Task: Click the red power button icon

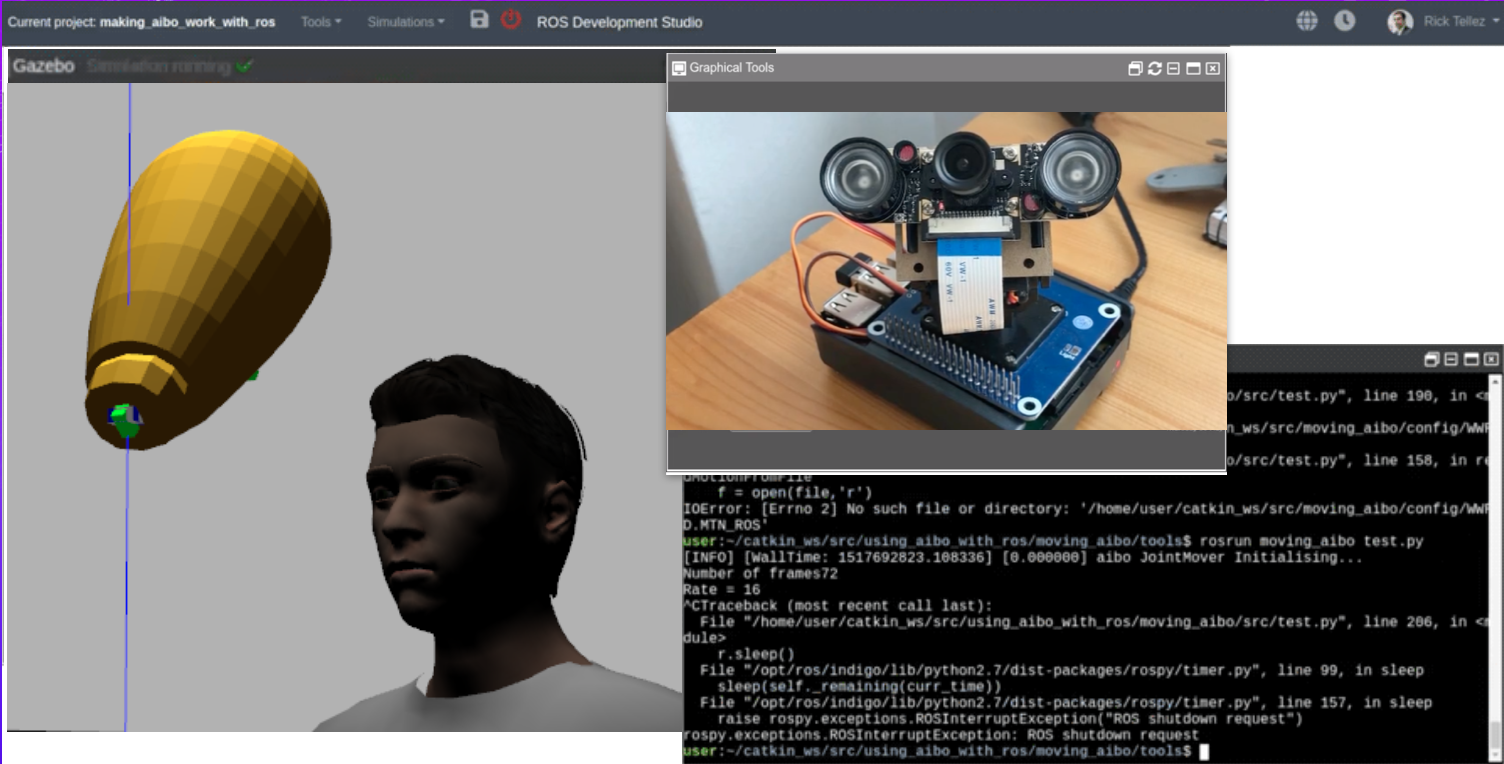Action: [511, 20]
